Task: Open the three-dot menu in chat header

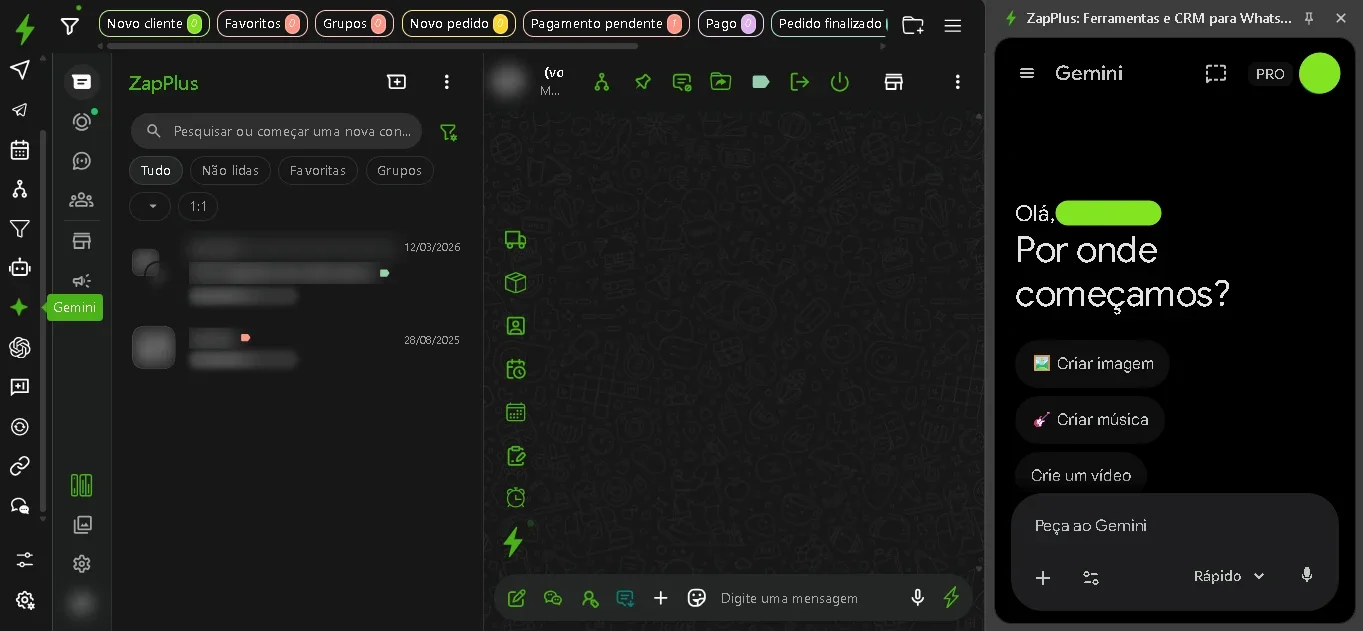Action: 958,82
